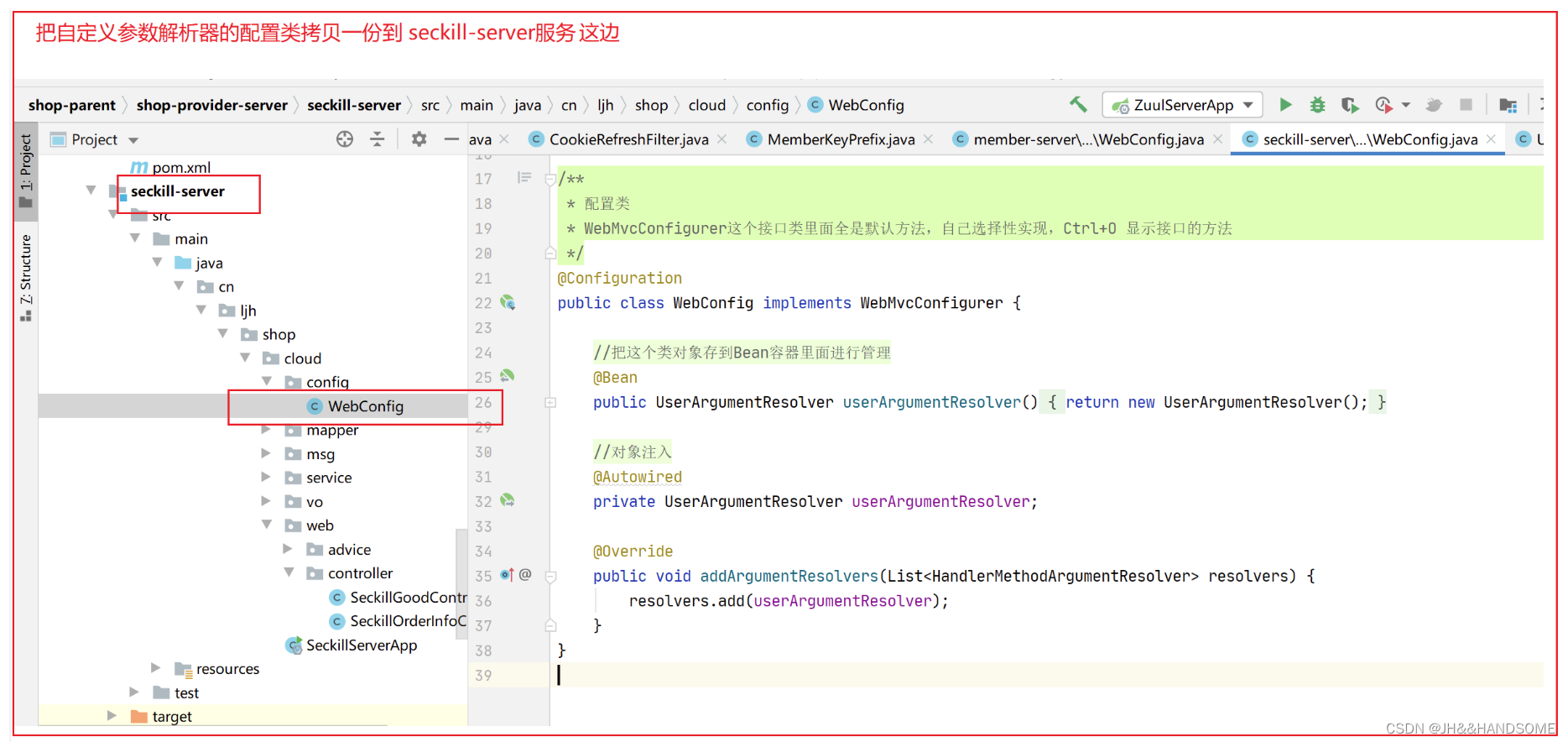The image size is (1568, 742).
Task: Open Project panel gear settings
Action: coord(419,139)
